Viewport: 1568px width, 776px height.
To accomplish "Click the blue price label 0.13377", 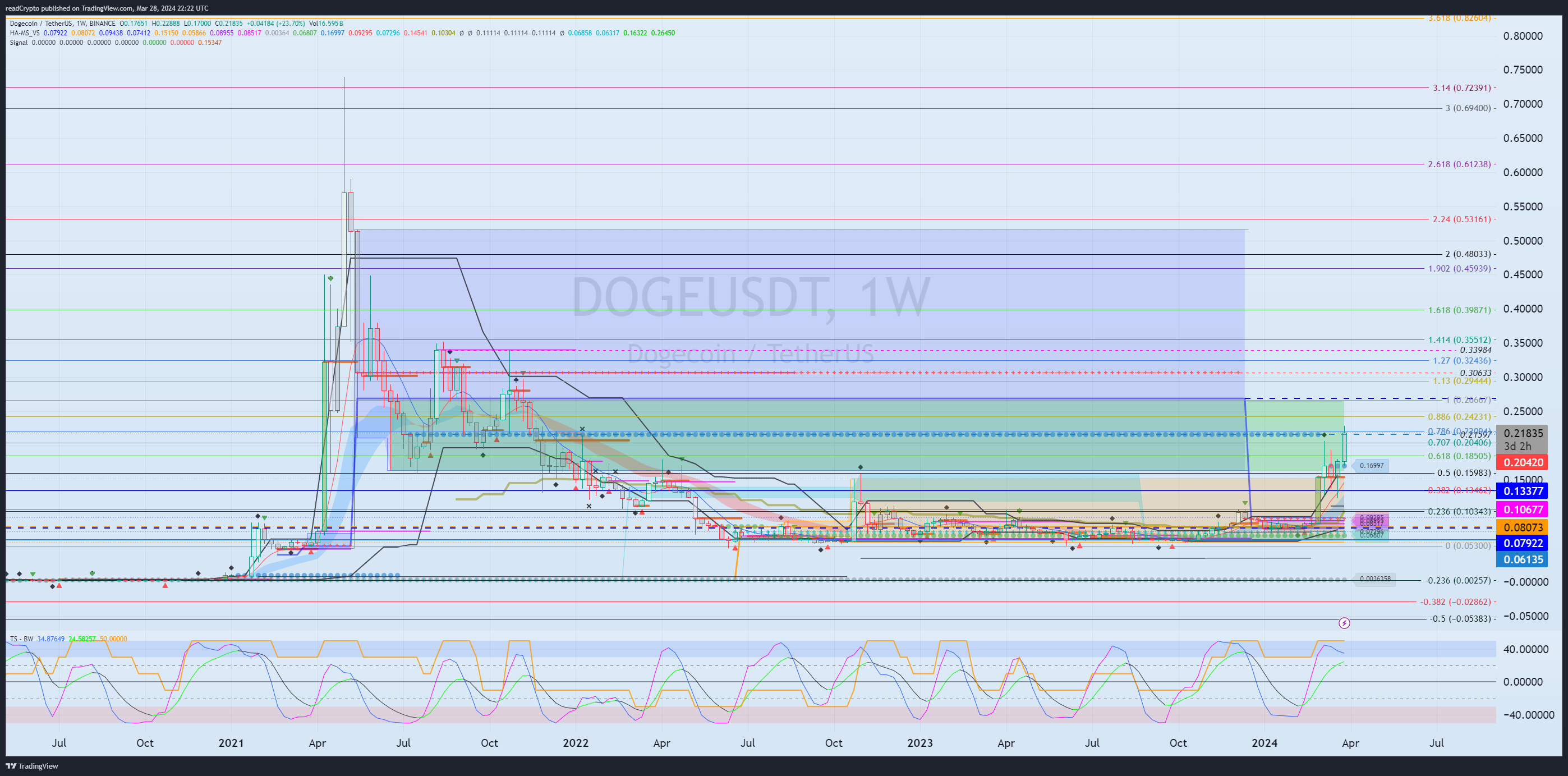I will [1523, 491].
